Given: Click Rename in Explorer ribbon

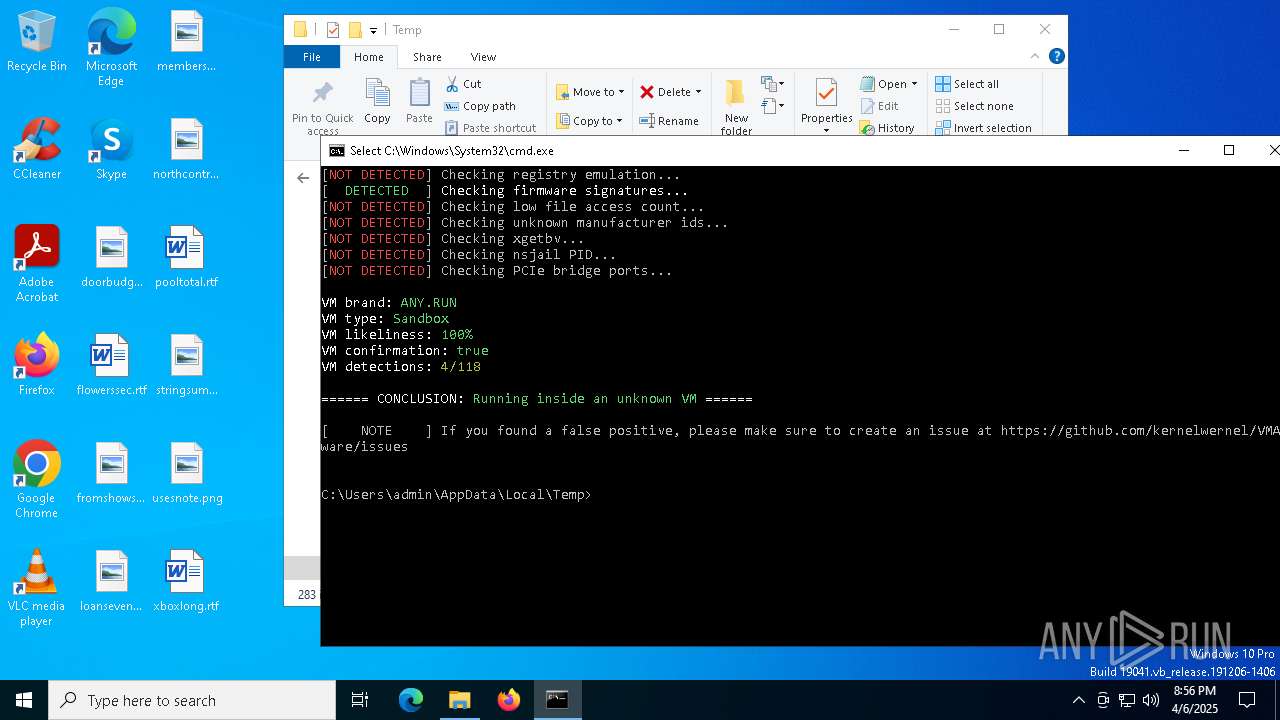Looking at the screenshot, I should [x=669, y=121].
